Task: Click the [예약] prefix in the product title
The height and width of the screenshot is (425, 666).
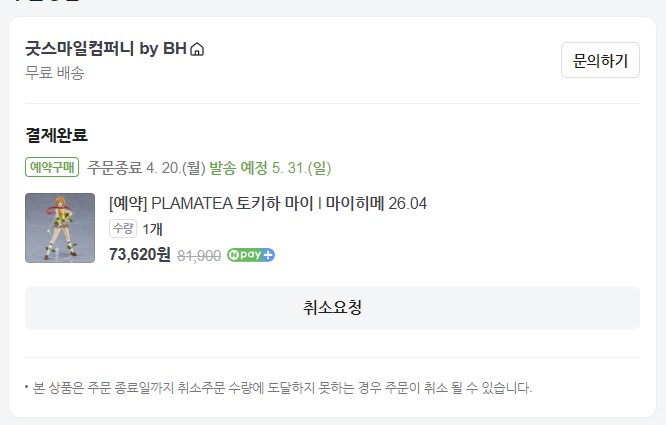Action: [128, 204]
